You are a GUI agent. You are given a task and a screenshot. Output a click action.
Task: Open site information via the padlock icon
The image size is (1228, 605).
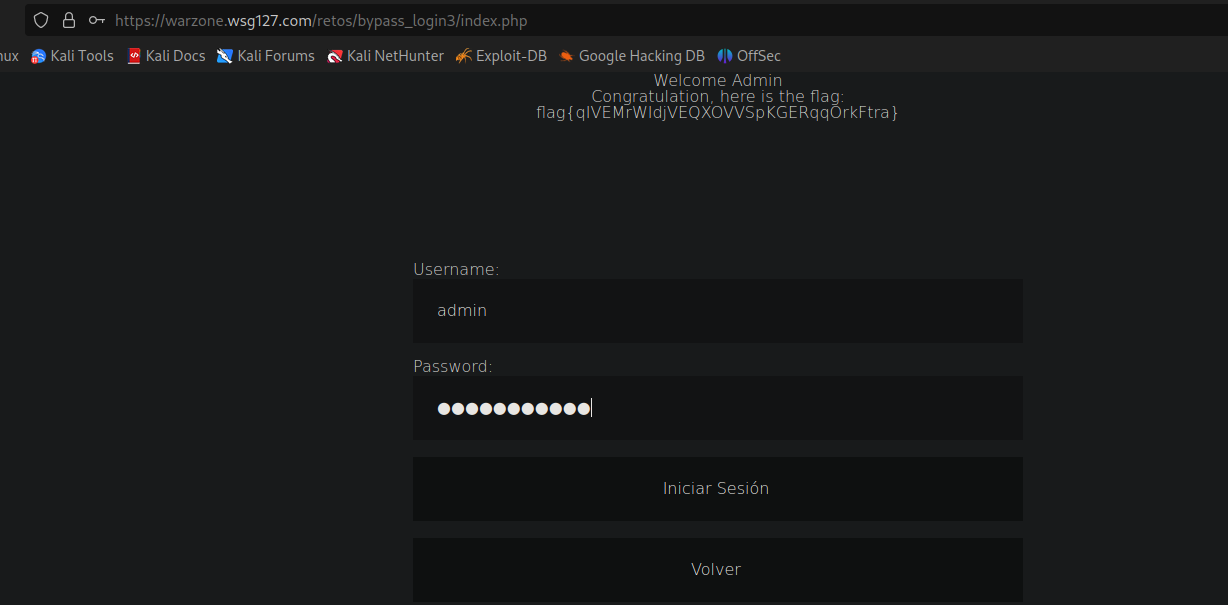69,20
